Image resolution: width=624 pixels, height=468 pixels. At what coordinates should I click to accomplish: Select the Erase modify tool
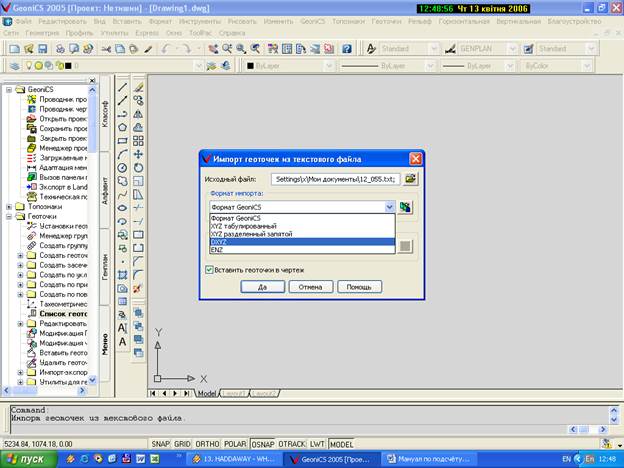tap(138, 87)
